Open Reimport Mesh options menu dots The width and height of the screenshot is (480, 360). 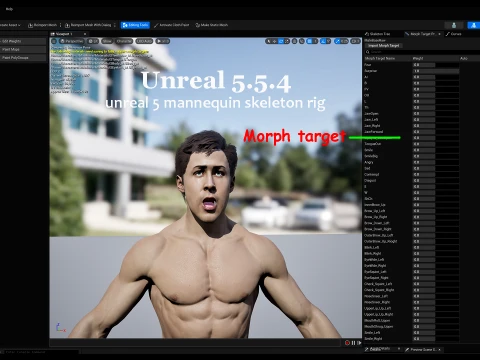[60, 25]
